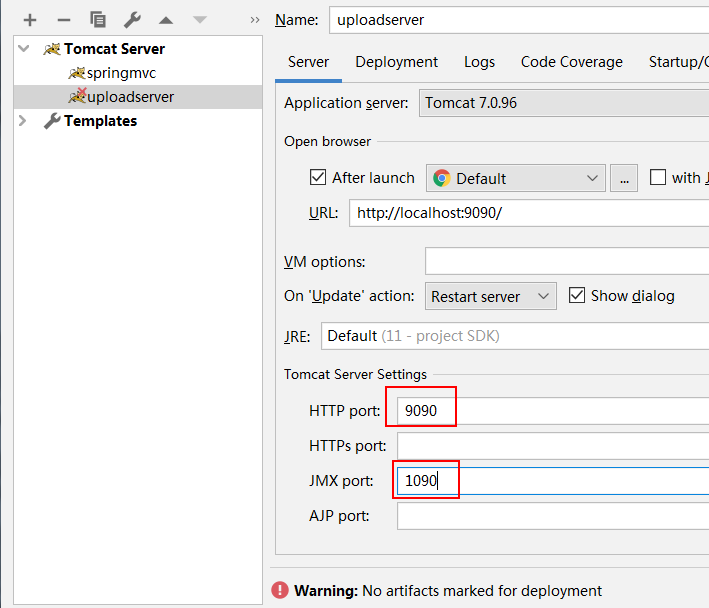Open the JRE selection field

click(x=515, y=336)
